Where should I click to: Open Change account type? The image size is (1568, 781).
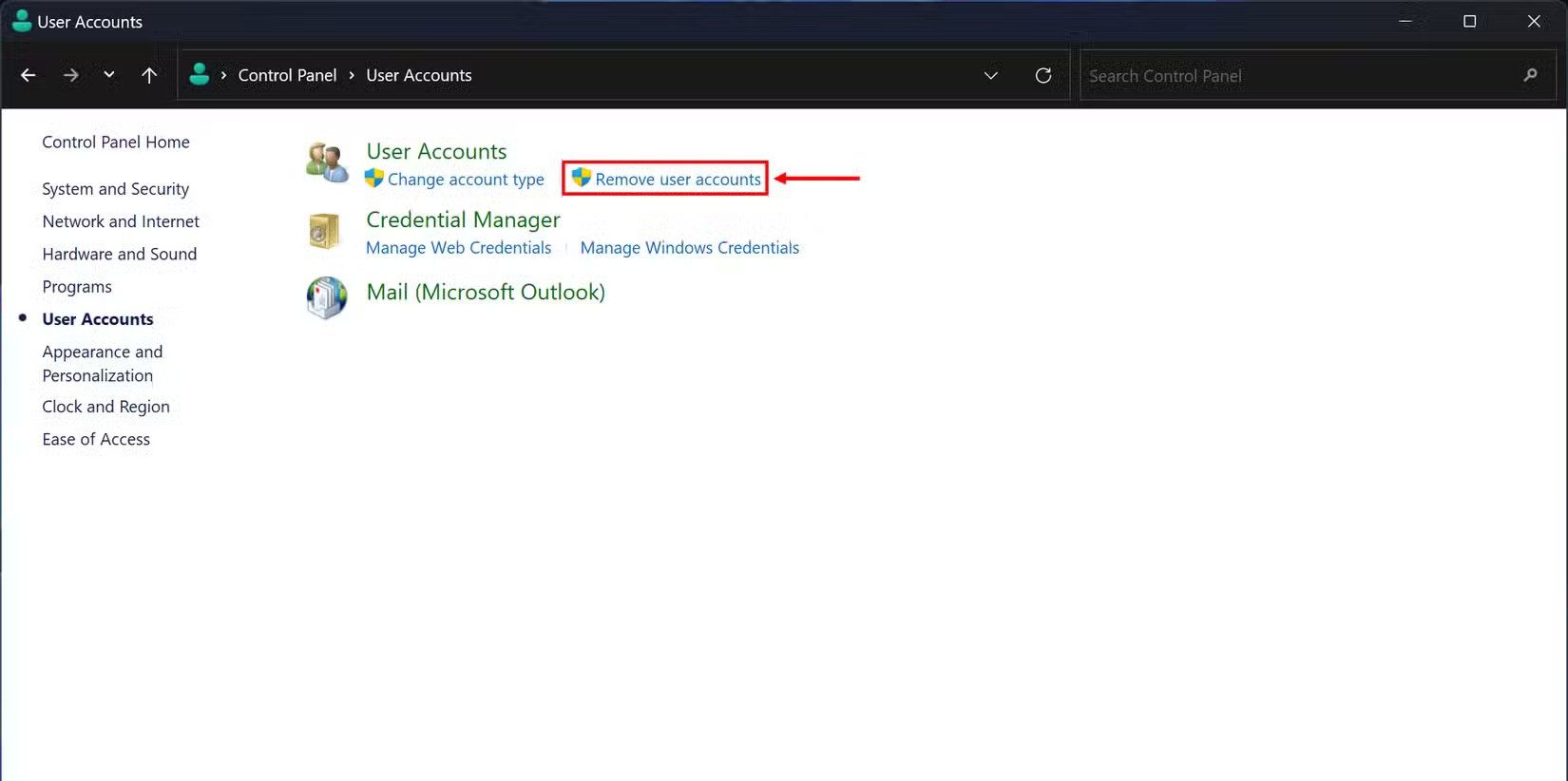point(466,180)
